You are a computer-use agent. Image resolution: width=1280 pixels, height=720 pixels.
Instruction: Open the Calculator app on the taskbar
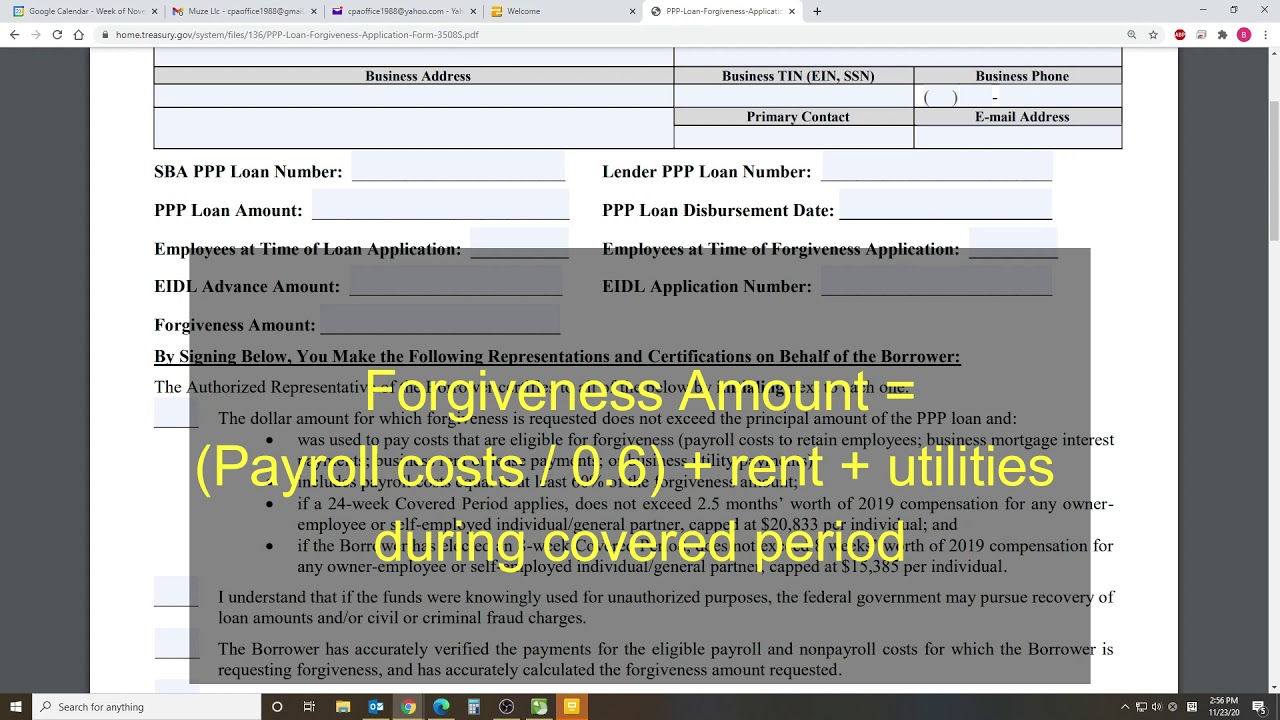(x=474, y=707)
